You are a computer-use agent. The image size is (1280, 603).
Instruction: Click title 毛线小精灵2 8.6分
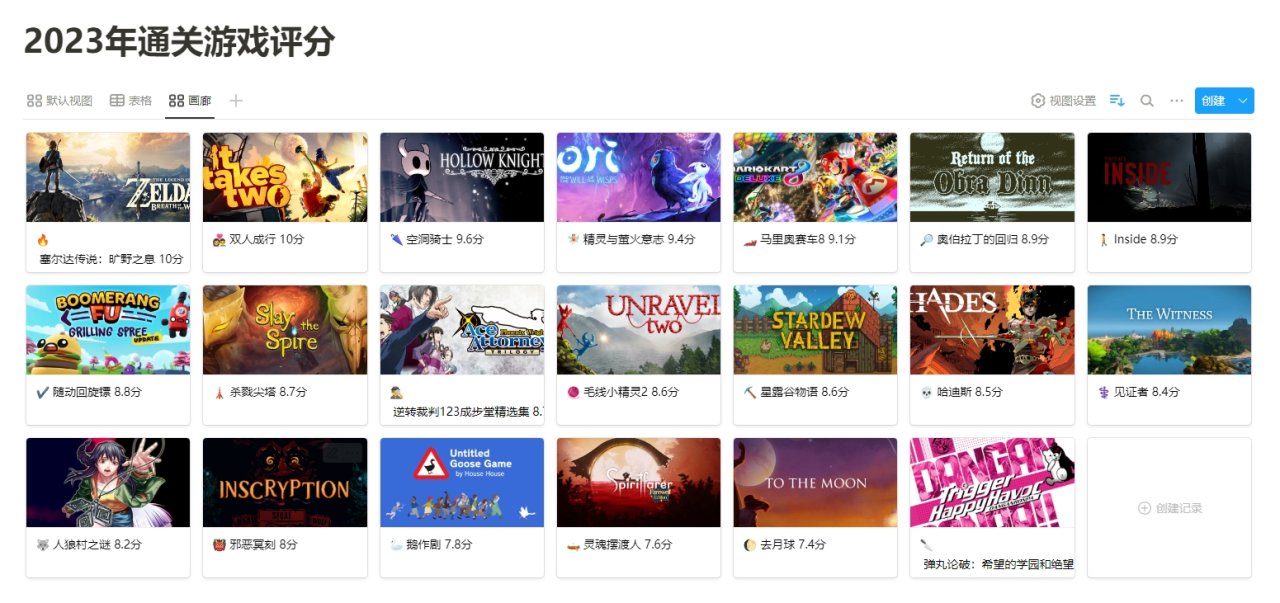click(631, 392)
